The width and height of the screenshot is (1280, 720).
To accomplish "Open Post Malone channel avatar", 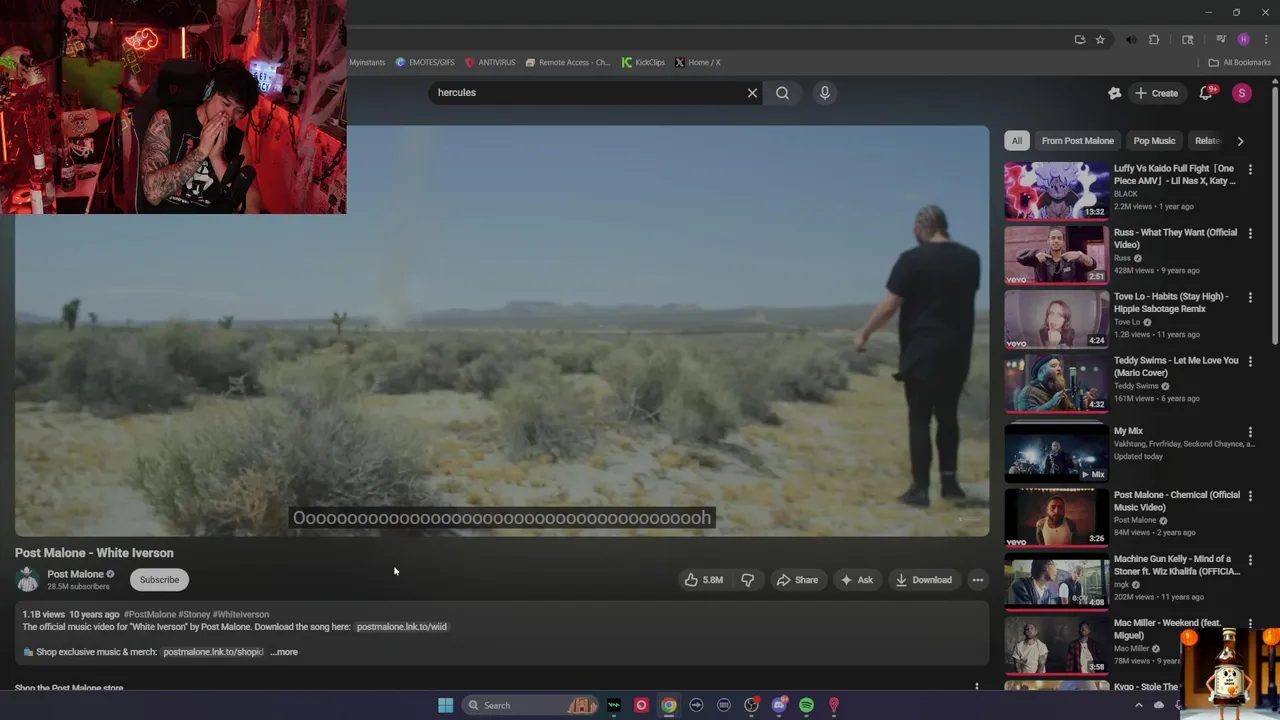I will [27, 579].
